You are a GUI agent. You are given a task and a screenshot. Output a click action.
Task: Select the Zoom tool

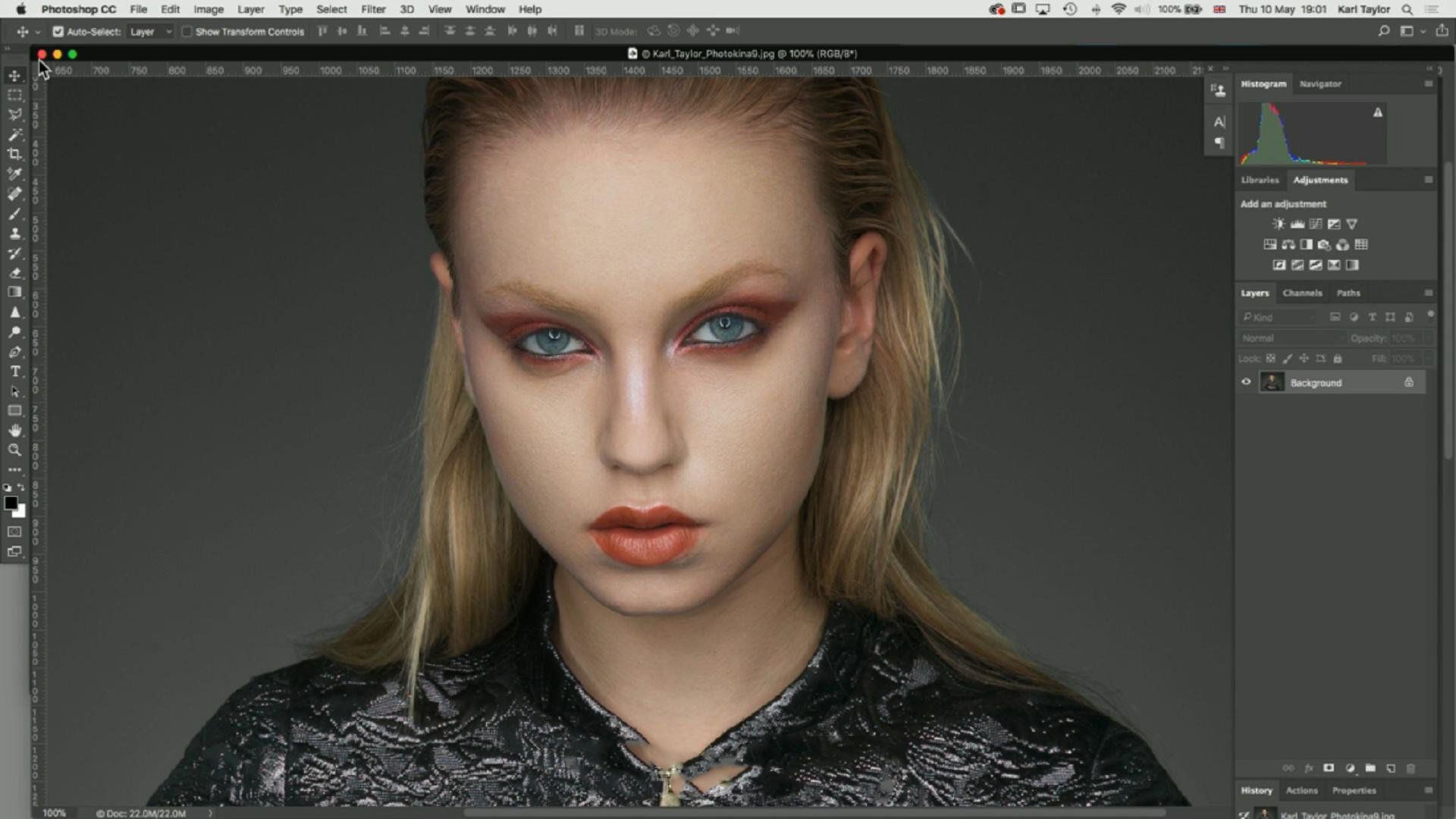pos(14,450)
